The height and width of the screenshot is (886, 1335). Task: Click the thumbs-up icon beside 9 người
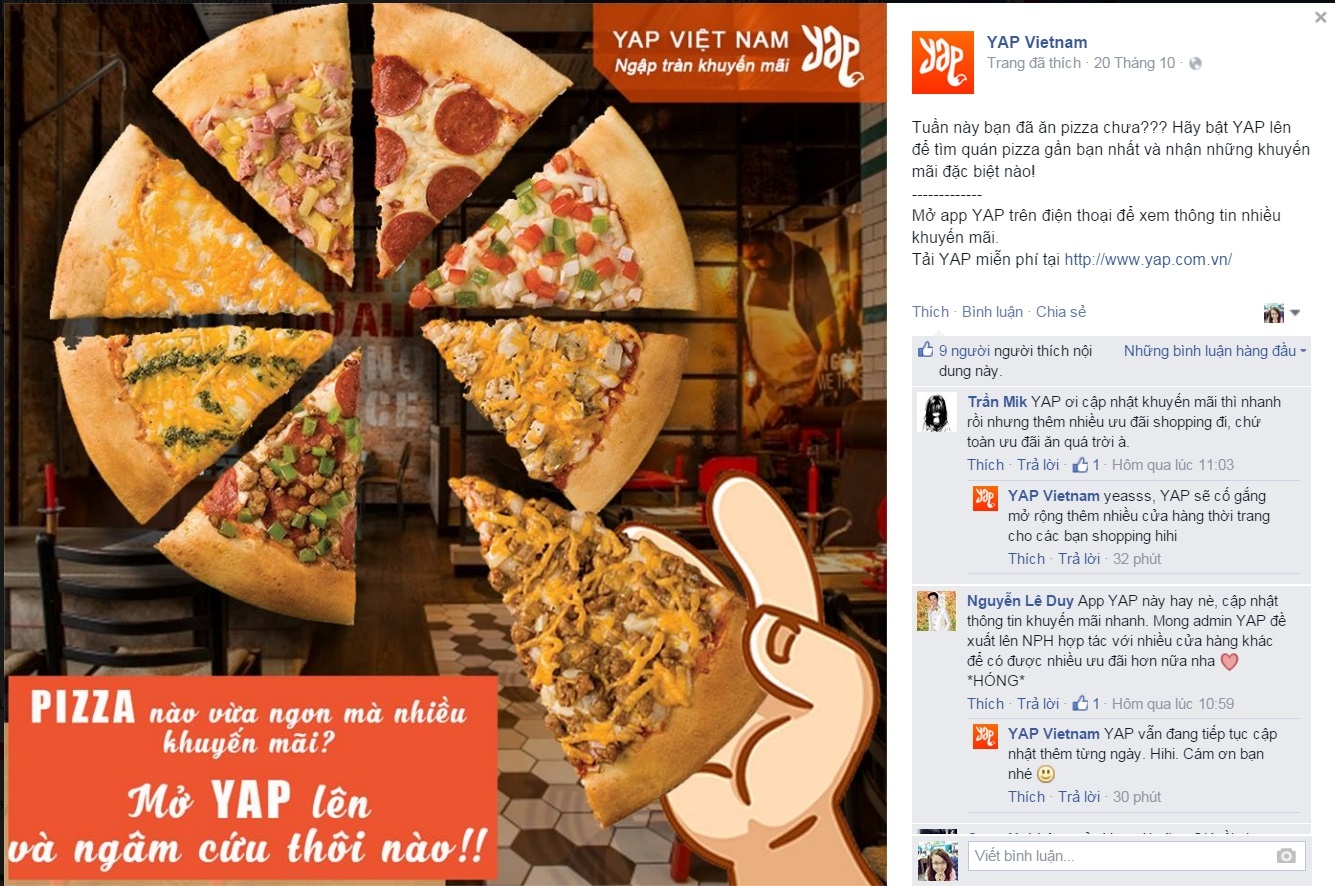pos(925,350)
